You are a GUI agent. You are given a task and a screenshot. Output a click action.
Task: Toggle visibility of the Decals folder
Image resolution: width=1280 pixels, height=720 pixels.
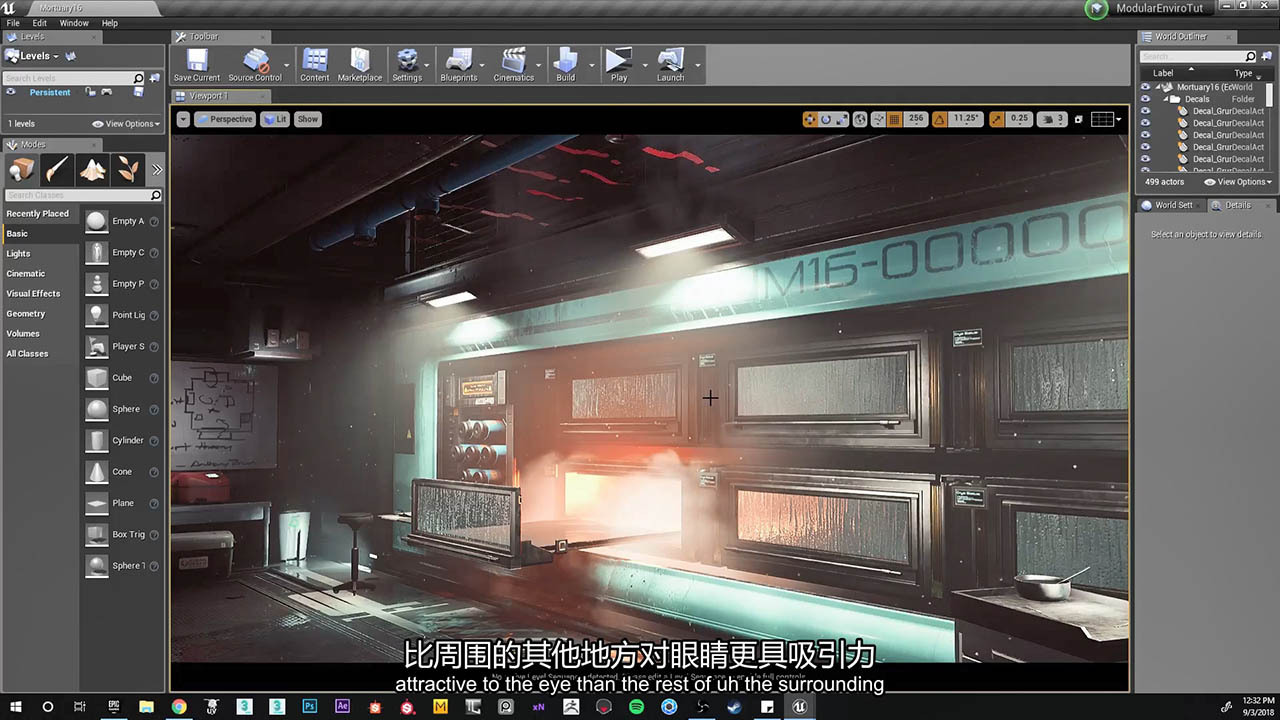1145,99
